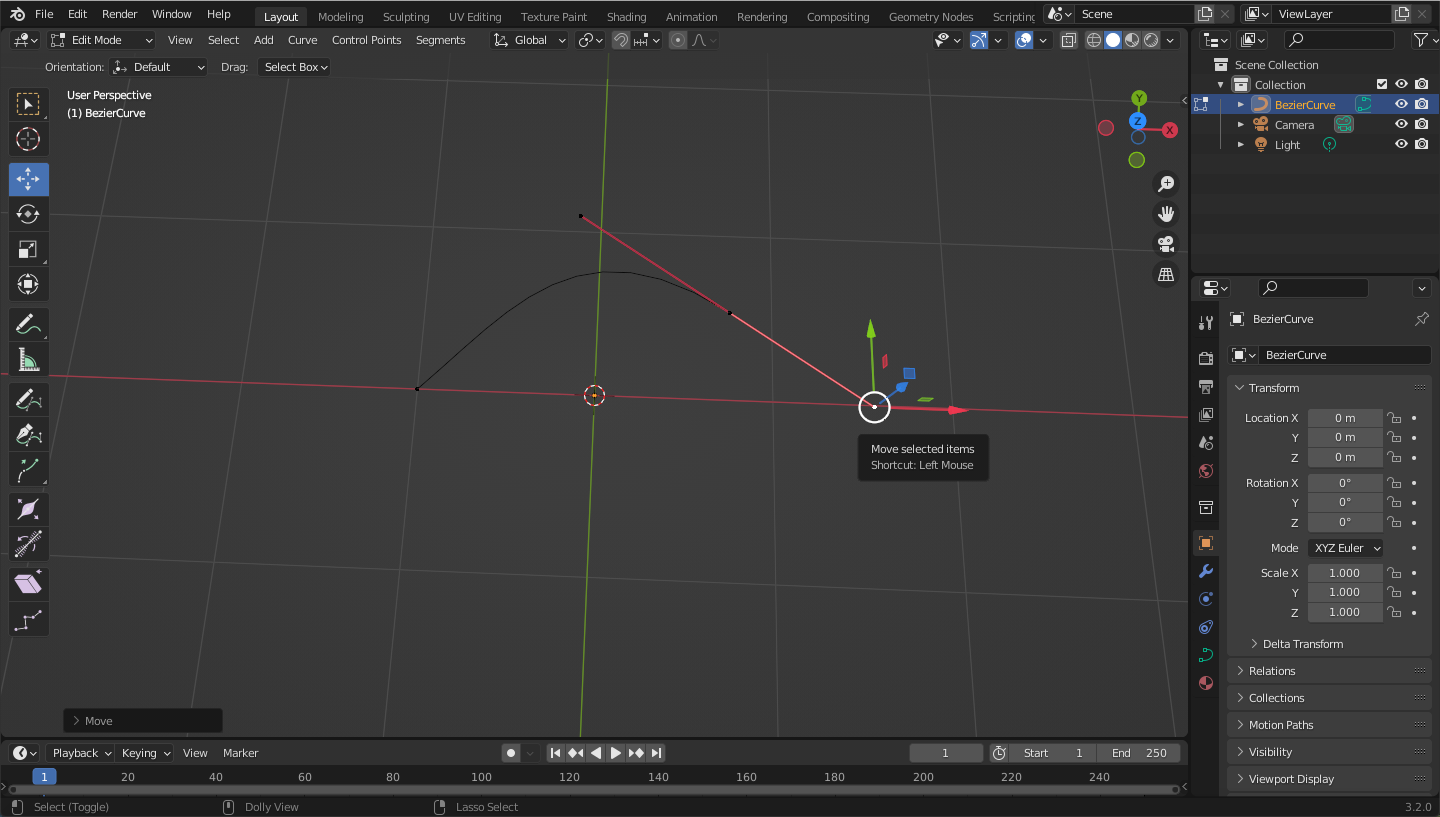Viewport: 1440px width, 817px height.
Task: Toggle the camera view icon
Action: point(1166,244)
